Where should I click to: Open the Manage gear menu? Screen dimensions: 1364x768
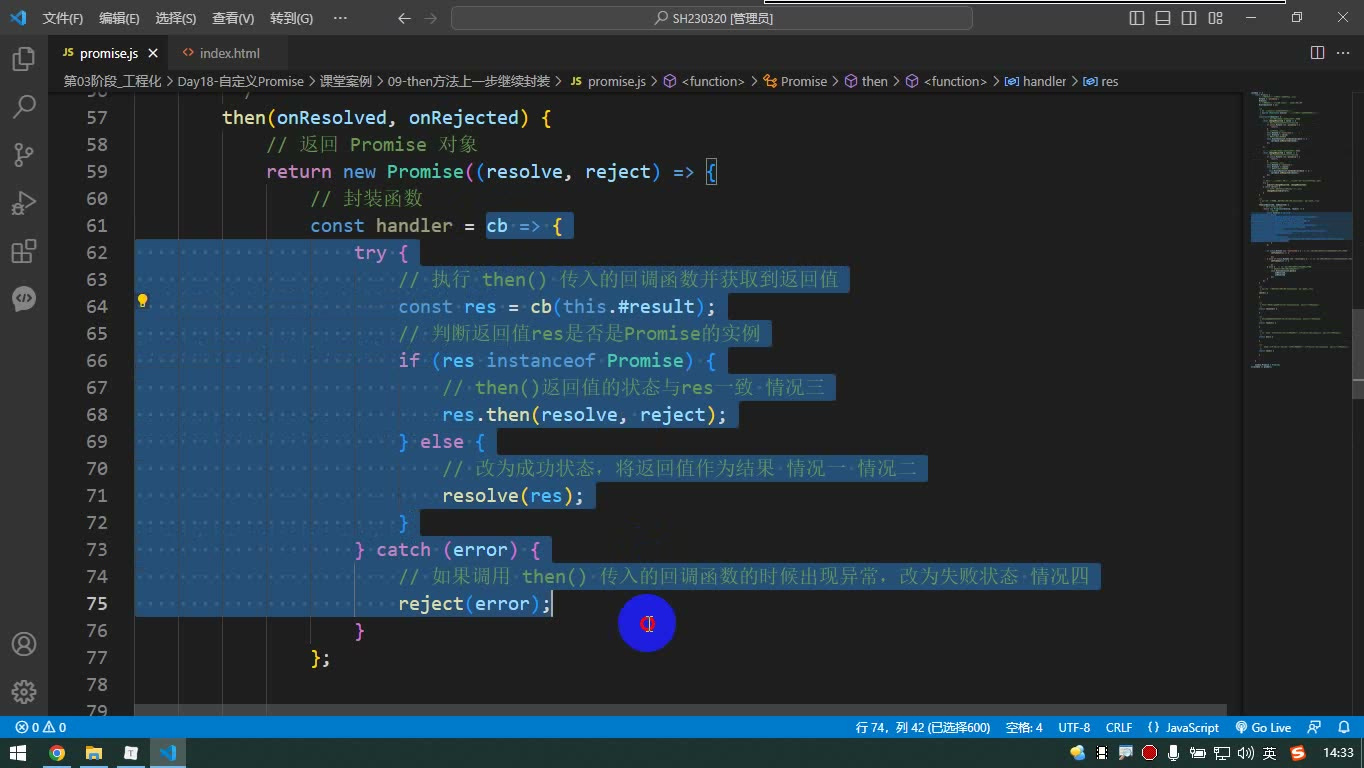(24, 691)
